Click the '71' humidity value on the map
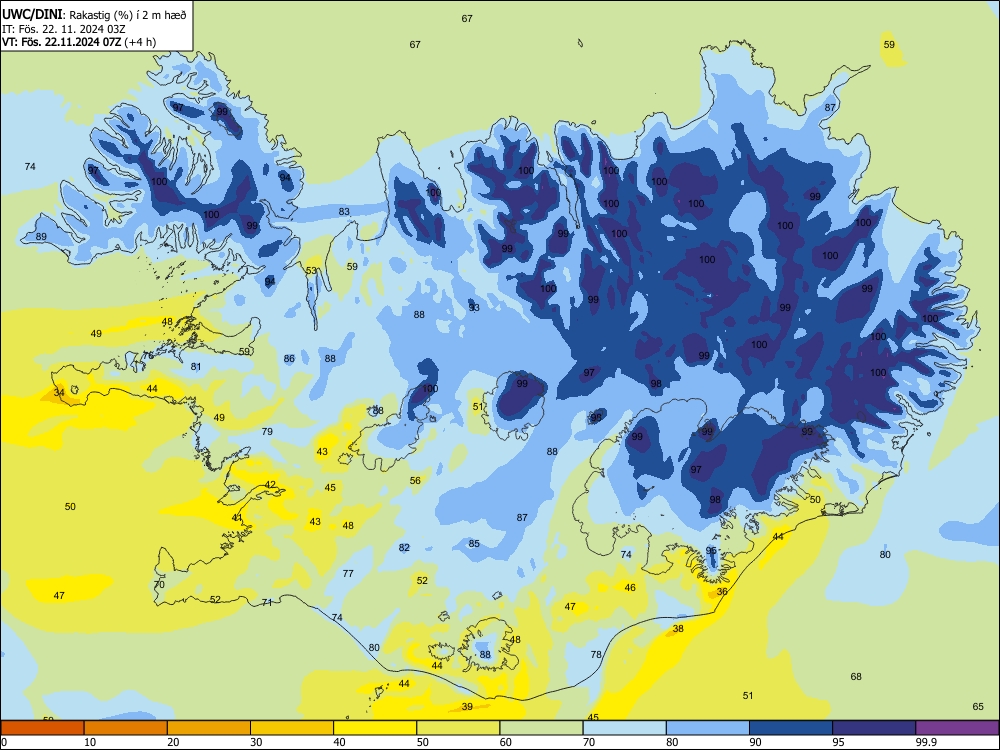1000x750 pixels. pyautogui.click(x=267, y=602)
